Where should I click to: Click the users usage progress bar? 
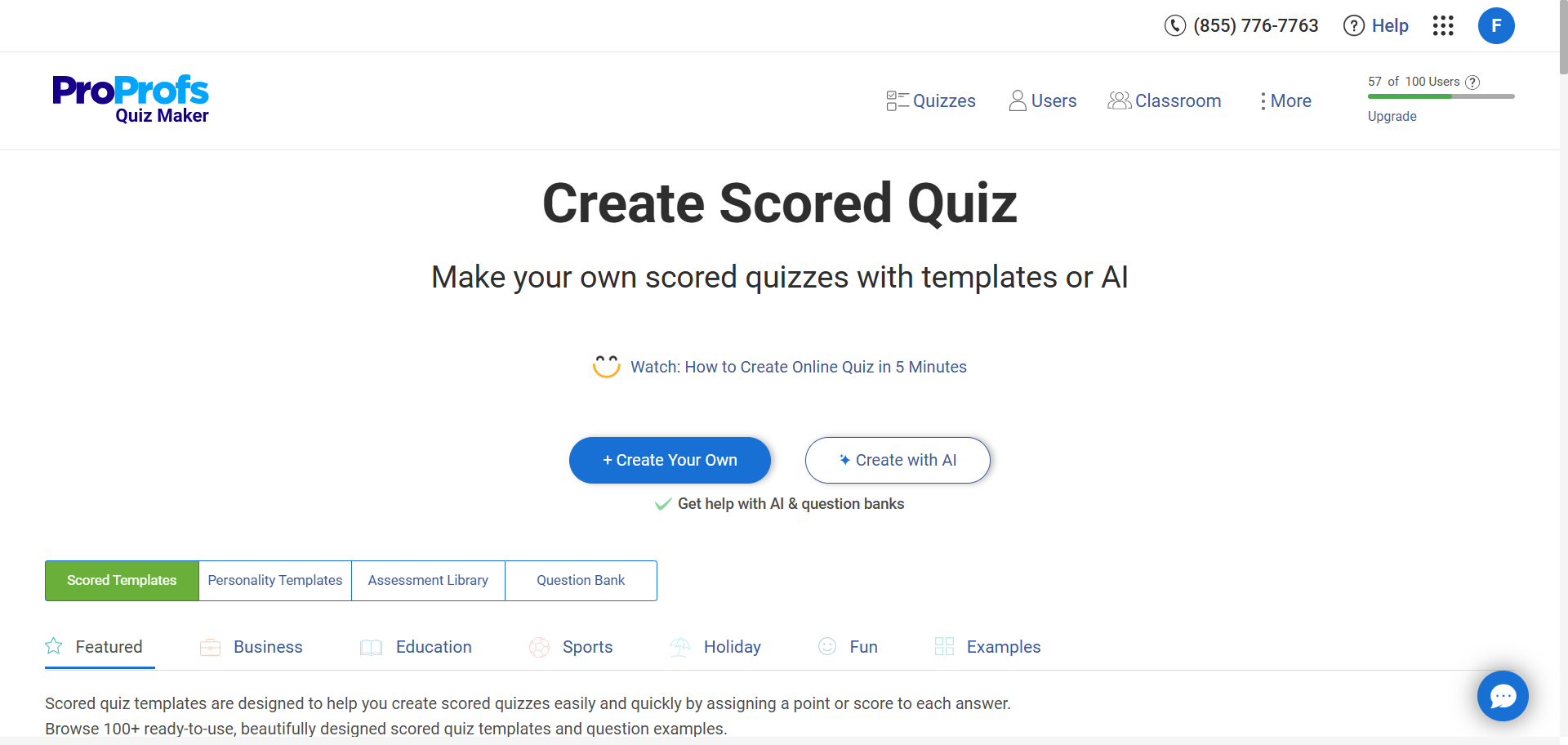(x=1441, y=96)
